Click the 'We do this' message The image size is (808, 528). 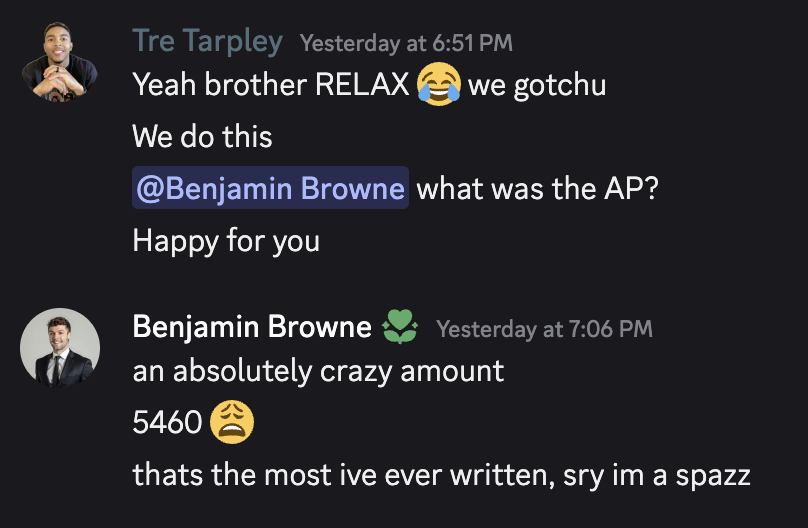[x=202, y=137]
